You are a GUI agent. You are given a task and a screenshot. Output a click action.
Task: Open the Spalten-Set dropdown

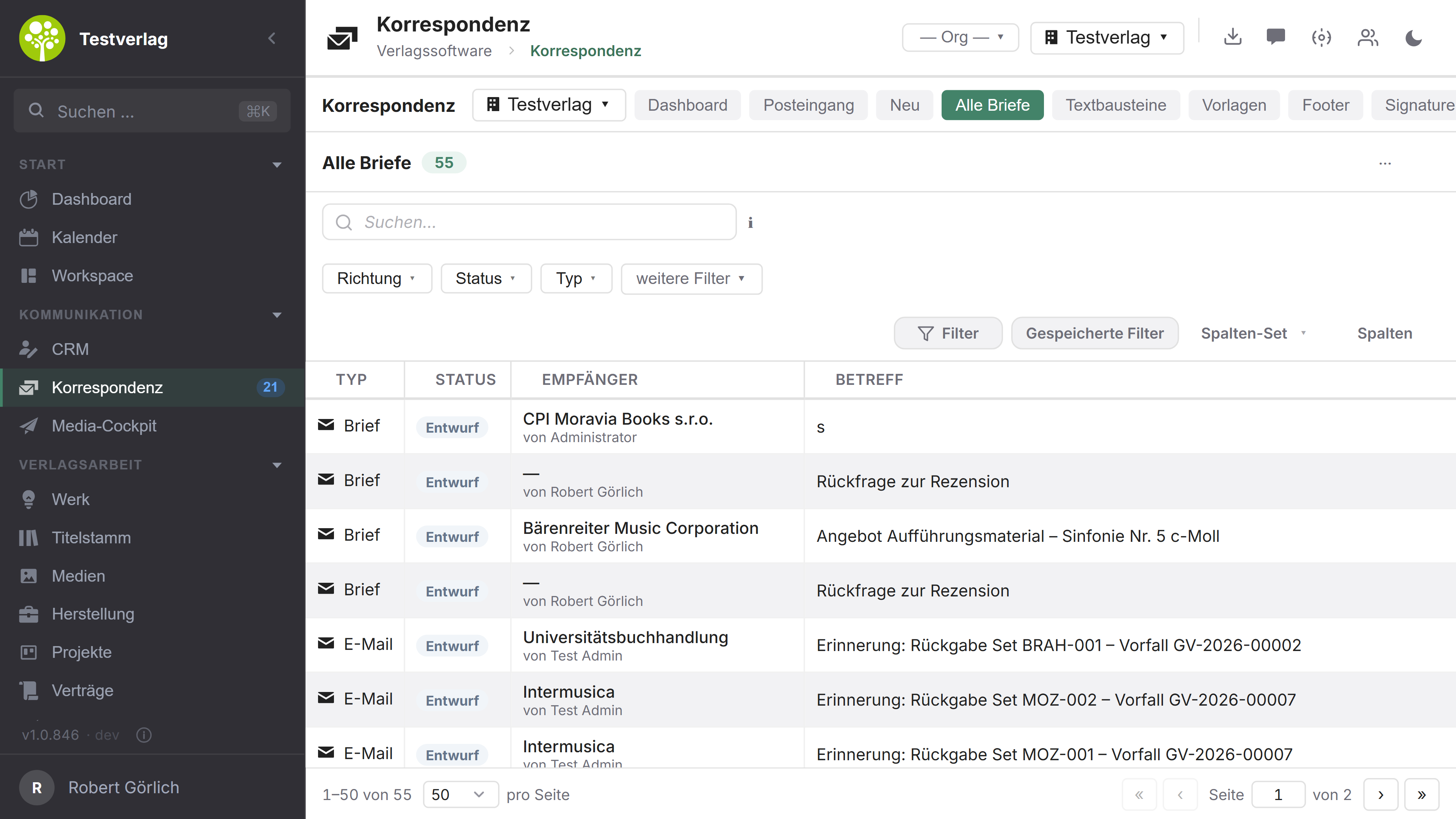[1254, 334]
